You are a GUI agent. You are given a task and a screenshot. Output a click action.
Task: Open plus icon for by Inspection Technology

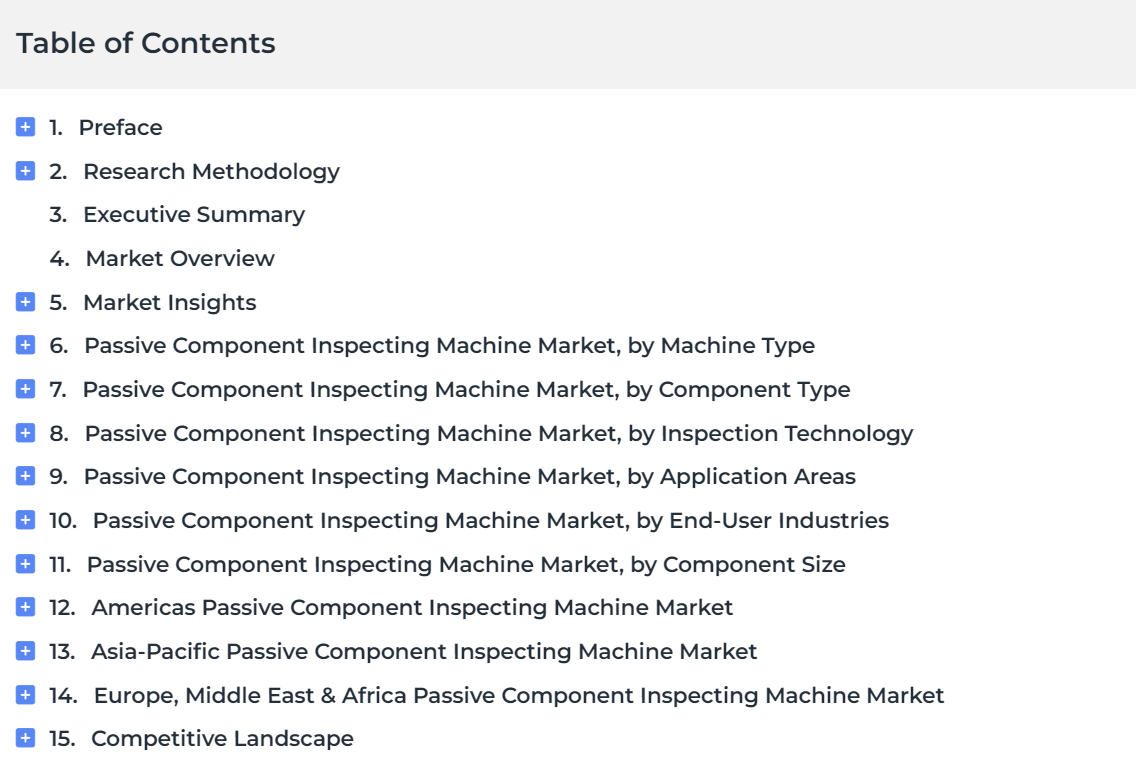point(25,433)
